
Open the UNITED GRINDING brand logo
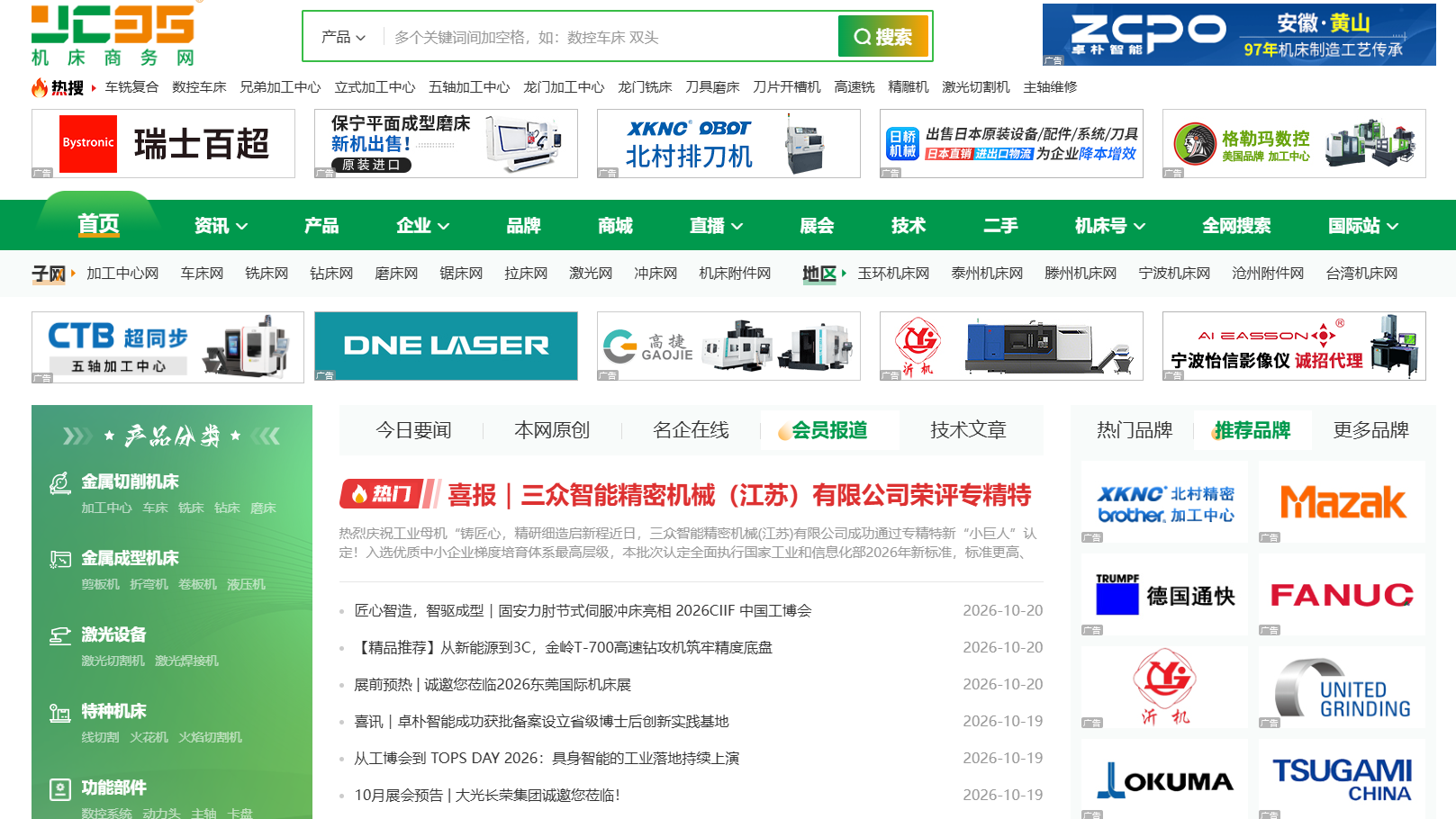click(1342, 688)
